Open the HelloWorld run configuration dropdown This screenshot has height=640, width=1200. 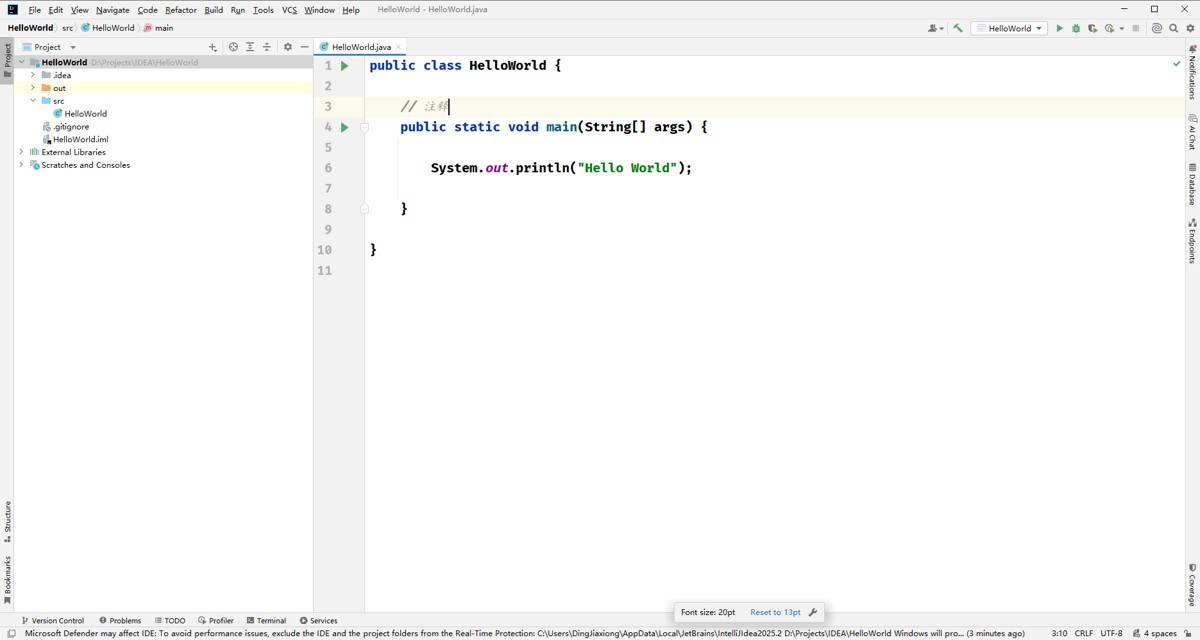[1010, 28]
